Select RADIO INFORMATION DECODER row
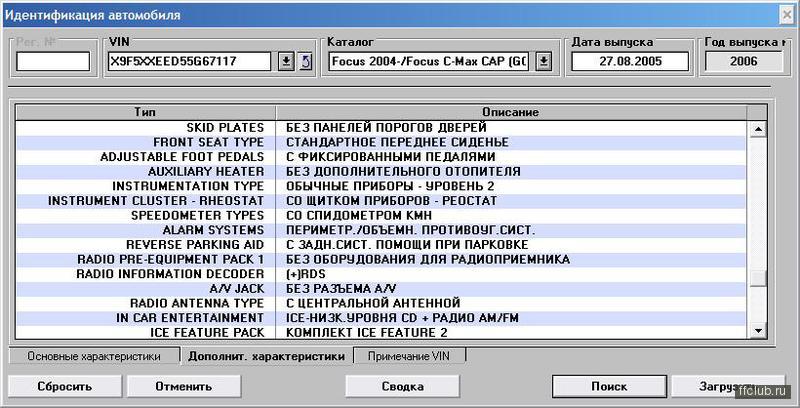The width and height of the screenshot is (800, 408). (381, 274)
